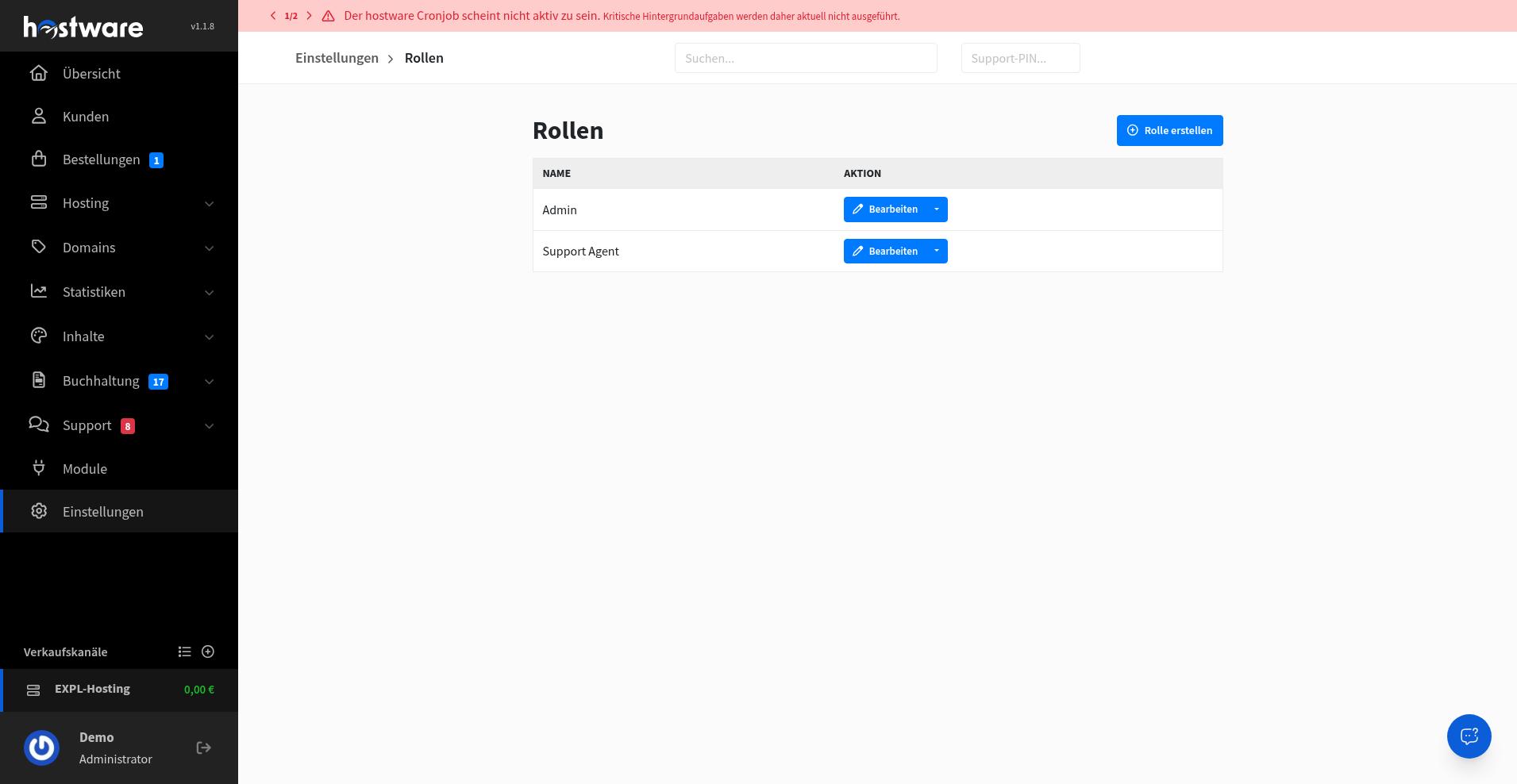Click the Verkaufskanäle label
The image size is (1517, 784).
click(65, 651)
